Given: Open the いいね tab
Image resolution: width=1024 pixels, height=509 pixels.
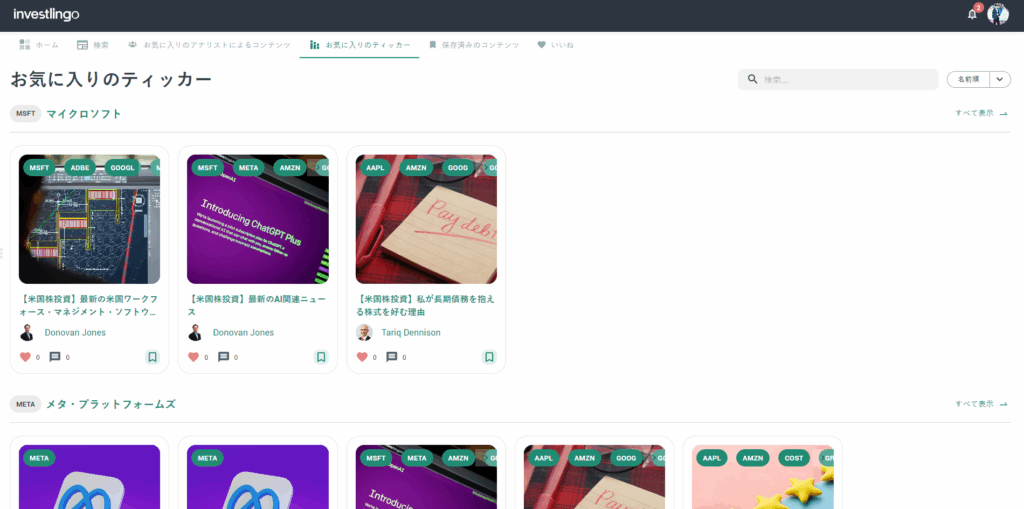Looking at the screenshot, I should pyautogui.click(x=555, y=45).
